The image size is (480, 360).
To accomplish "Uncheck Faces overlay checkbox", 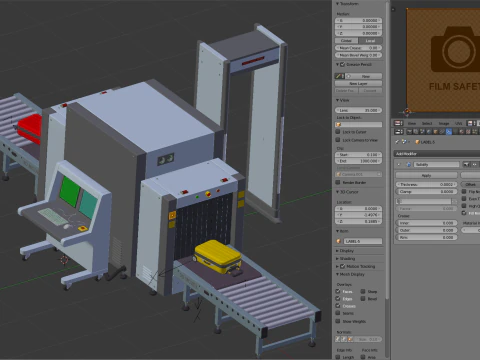I will [x=338, y=291].
